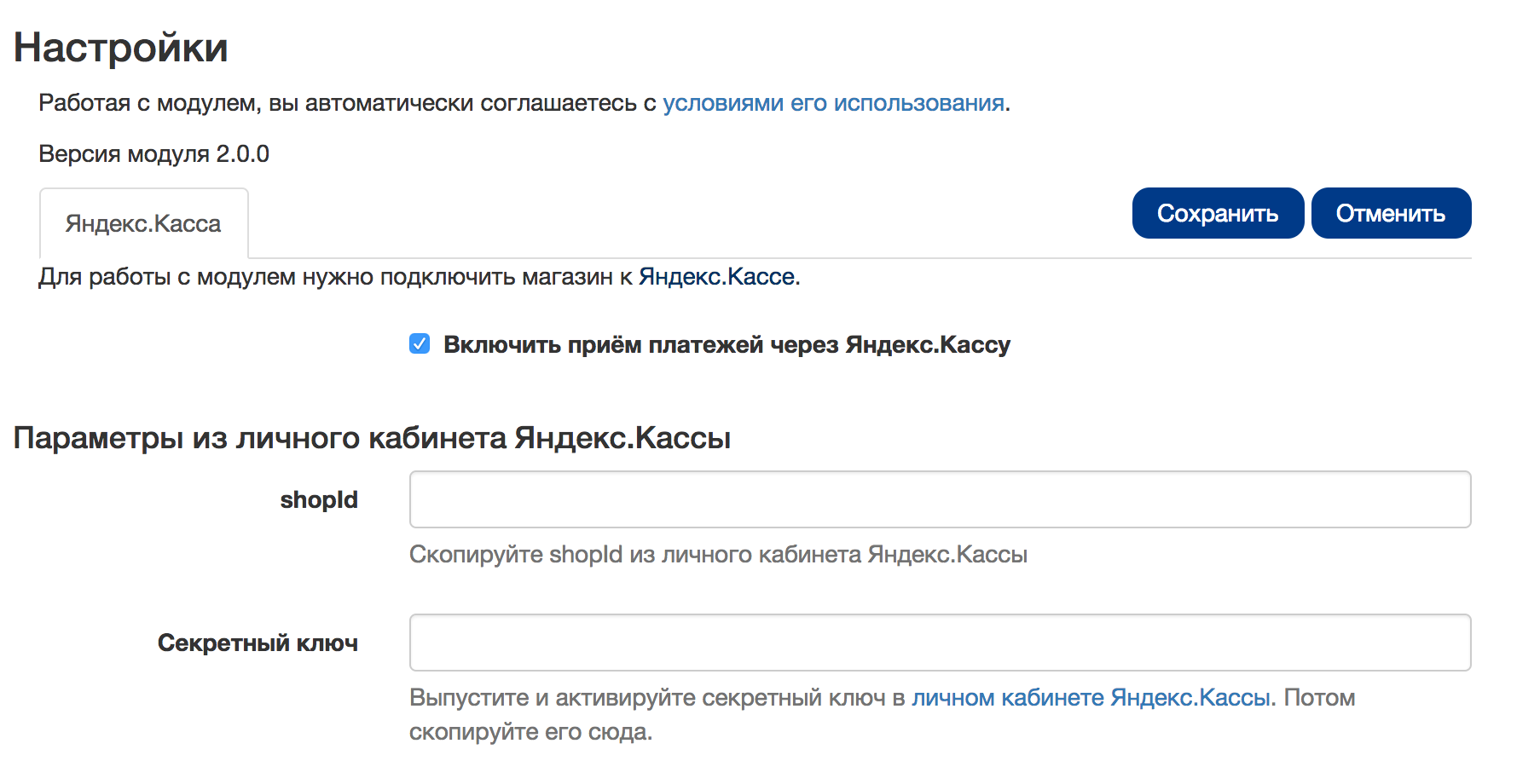Focus the shopId input field
The image size is (1540, 784).
pos(940,499)
